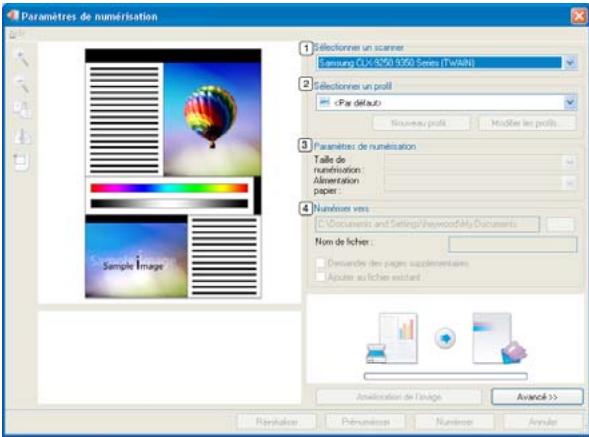Click the Alimentation papier label
589x437 pixels.
(x=336, y=186)
